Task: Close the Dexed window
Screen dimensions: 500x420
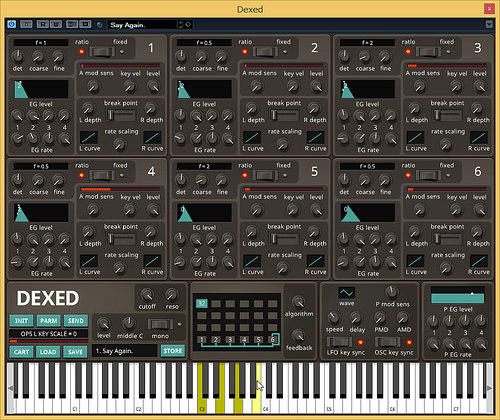Action: point(489,9)
